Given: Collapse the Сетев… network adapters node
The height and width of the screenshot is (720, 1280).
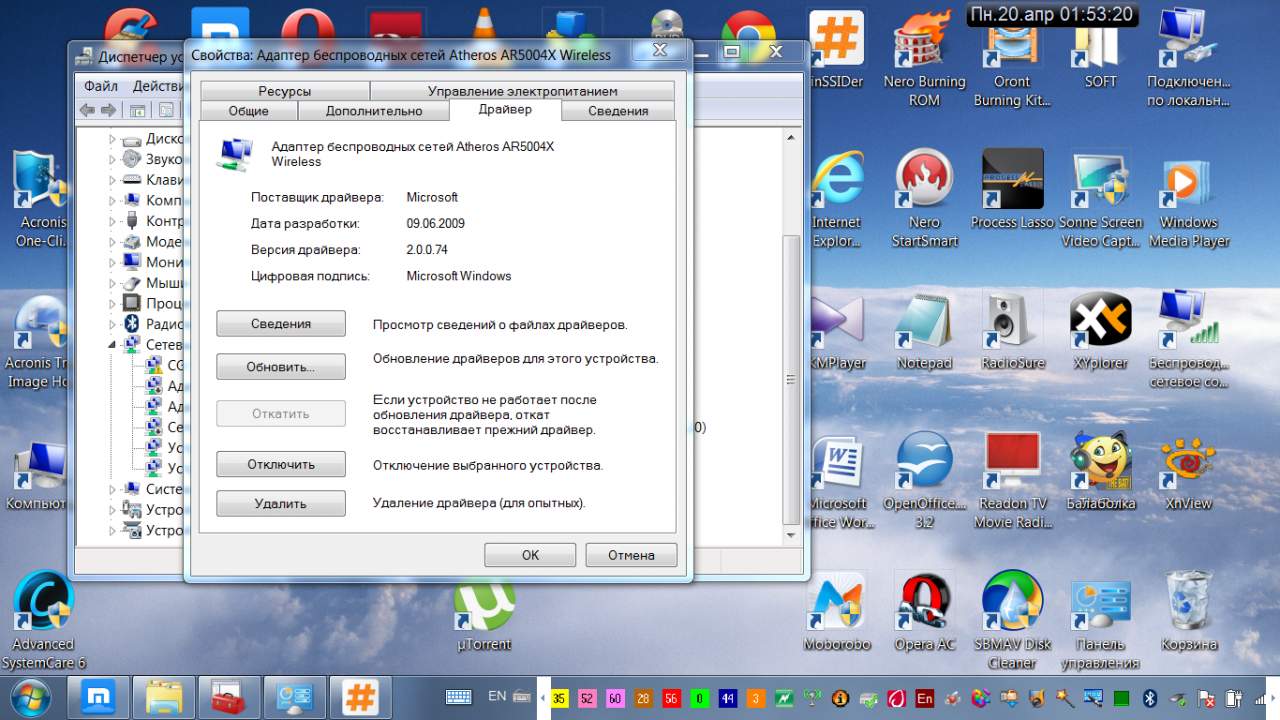Looking at the screenshot, I should tap(112, 344).
